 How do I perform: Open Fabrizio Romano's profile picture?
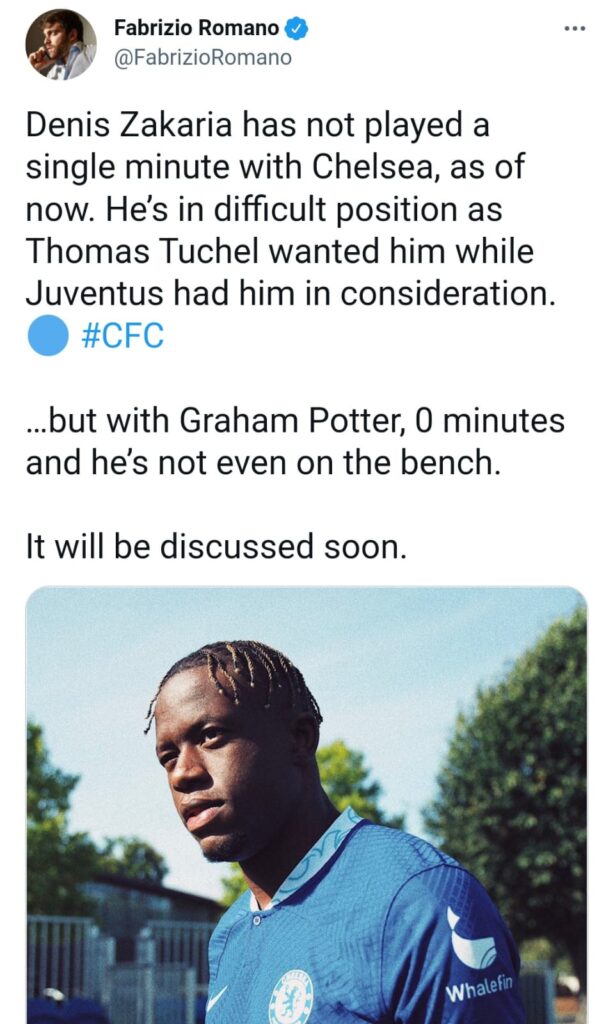coord(61,43)
